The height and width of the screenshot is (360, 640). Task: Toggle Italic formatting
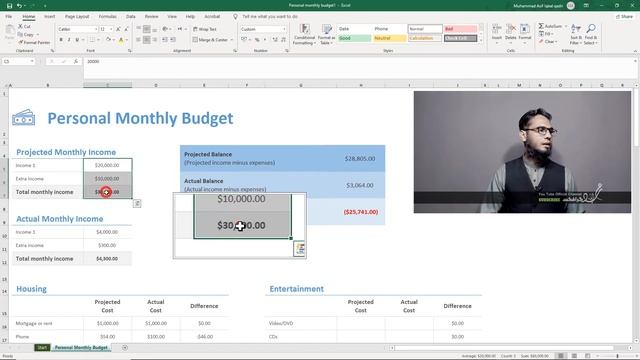[x=69, y=40]
